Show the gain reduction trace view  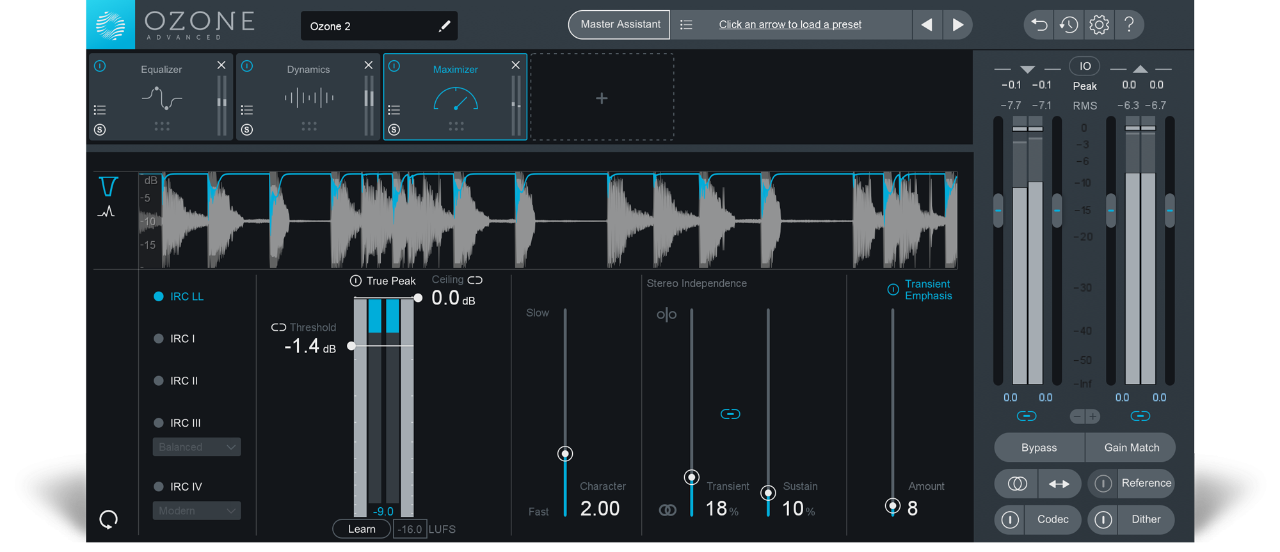tap(109, 185)
